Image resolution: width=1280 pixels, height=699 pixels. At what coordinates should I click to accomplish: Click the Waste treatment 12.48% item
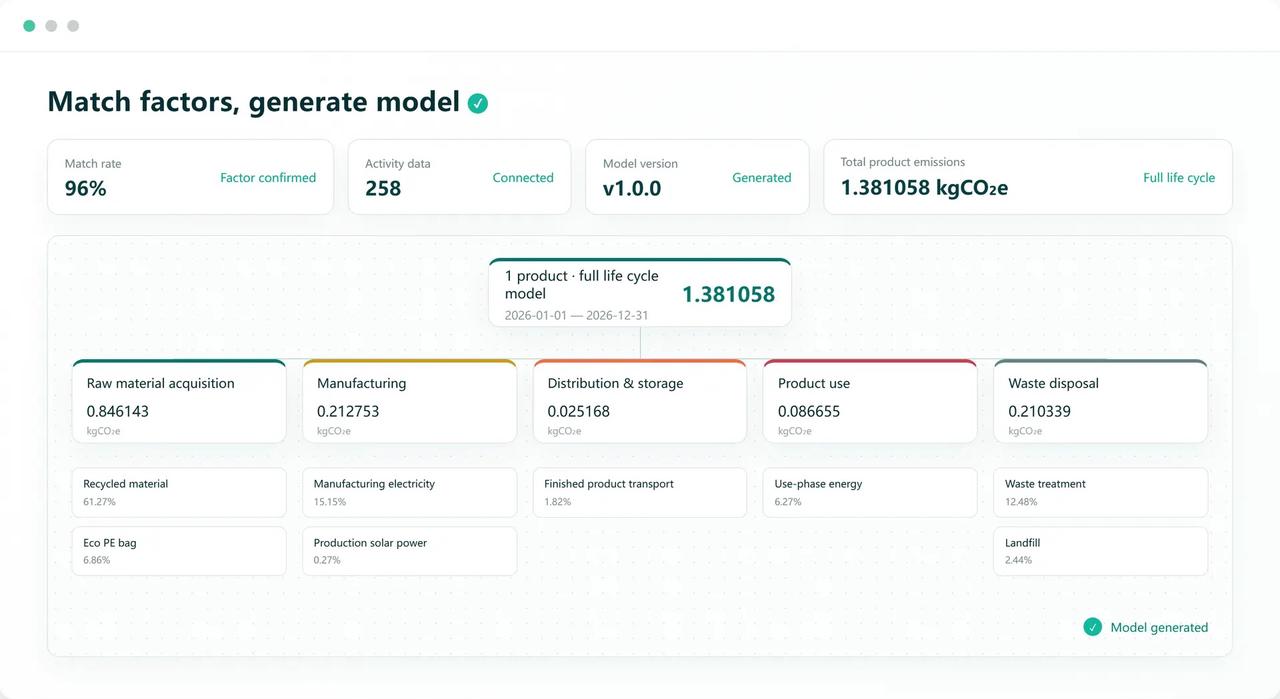pos(1101,492)
